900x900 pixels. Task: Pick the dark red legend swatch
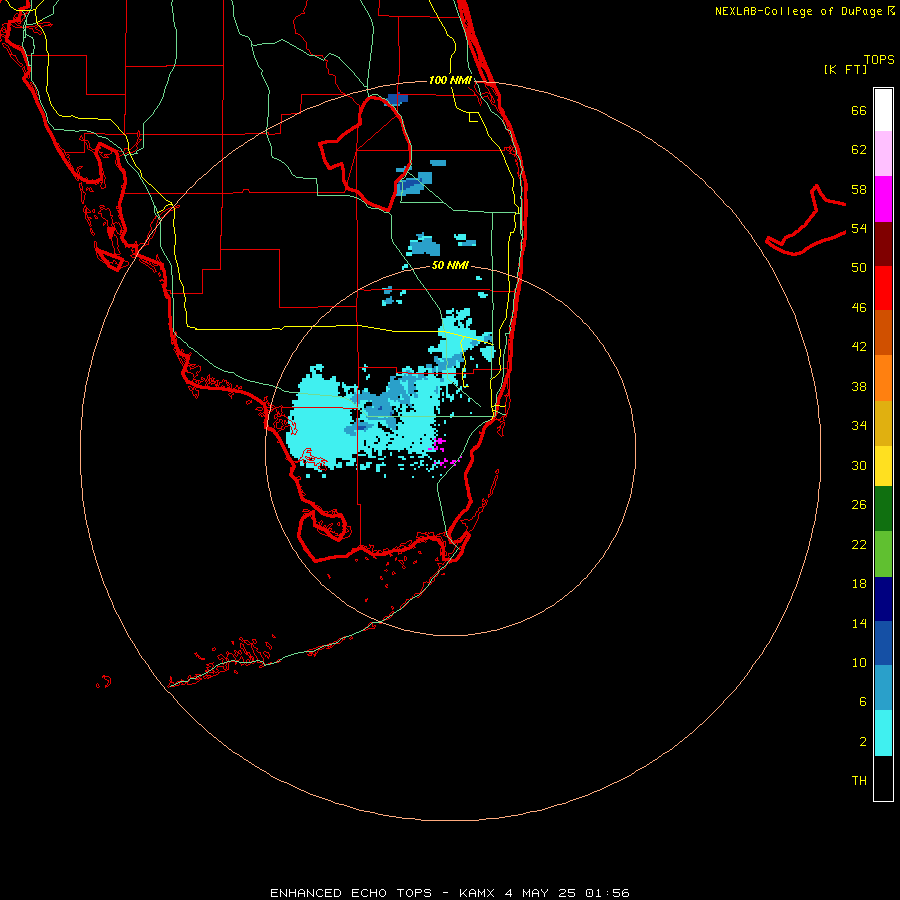(x=883, y=243)
